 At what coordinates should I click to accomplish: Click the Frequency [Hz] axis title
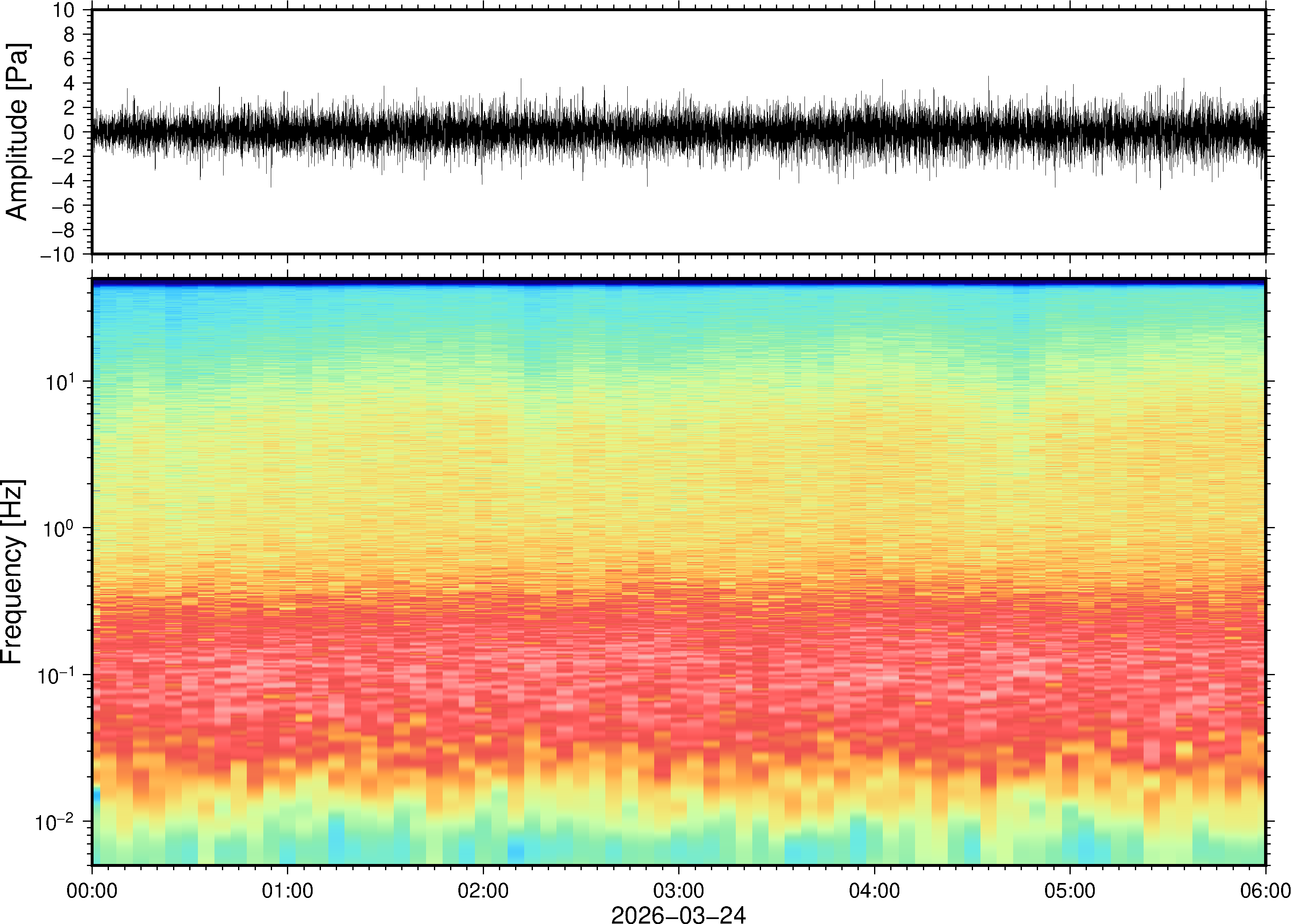[x=12, y=572]
